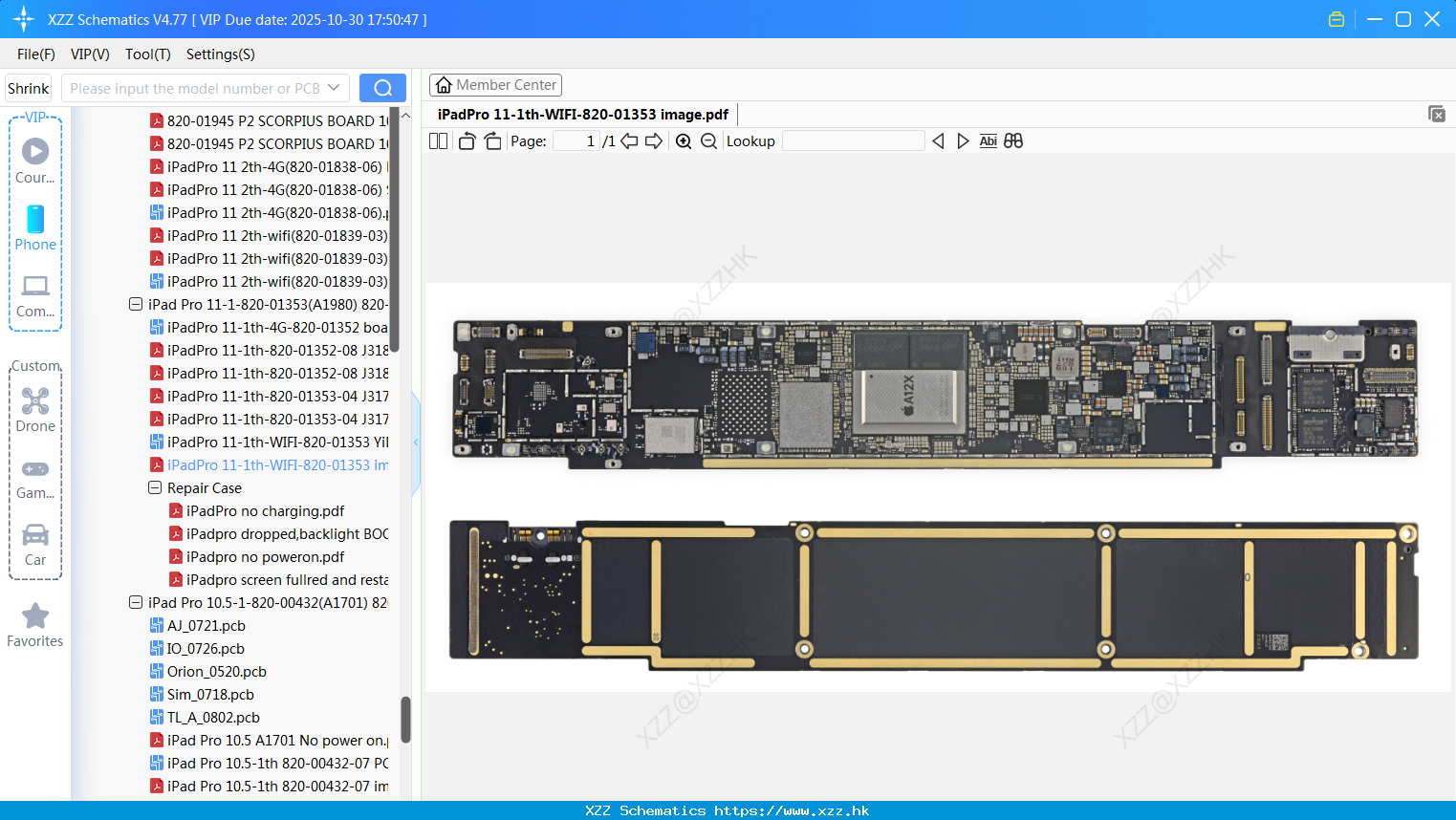Click the model number input field
The height and width of the screenshot is (820, 1456).
pos(195,88)
